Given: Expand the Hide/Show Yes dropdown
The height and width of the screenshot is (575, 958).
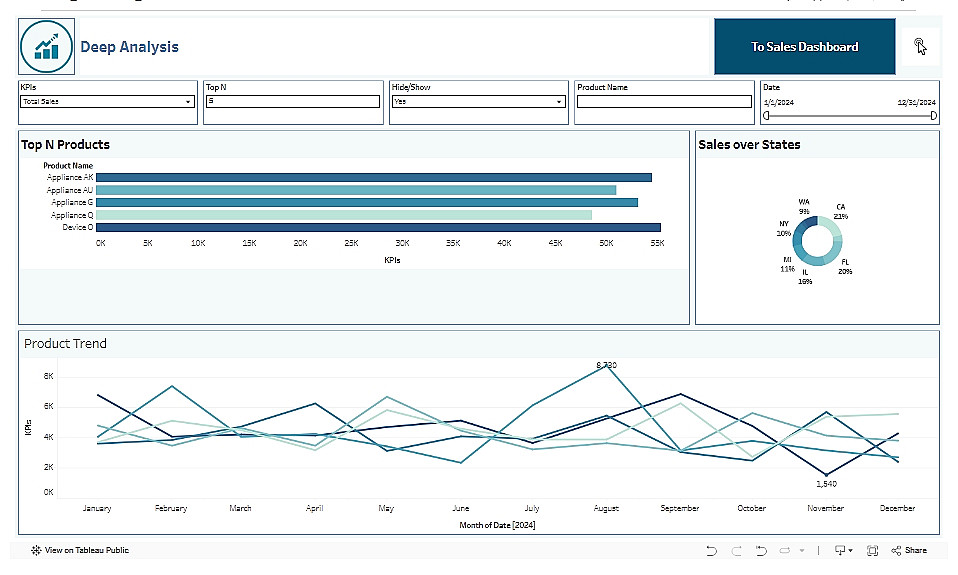Looking at the screenshot, I should pyautogui.click(x=478, y=101).
